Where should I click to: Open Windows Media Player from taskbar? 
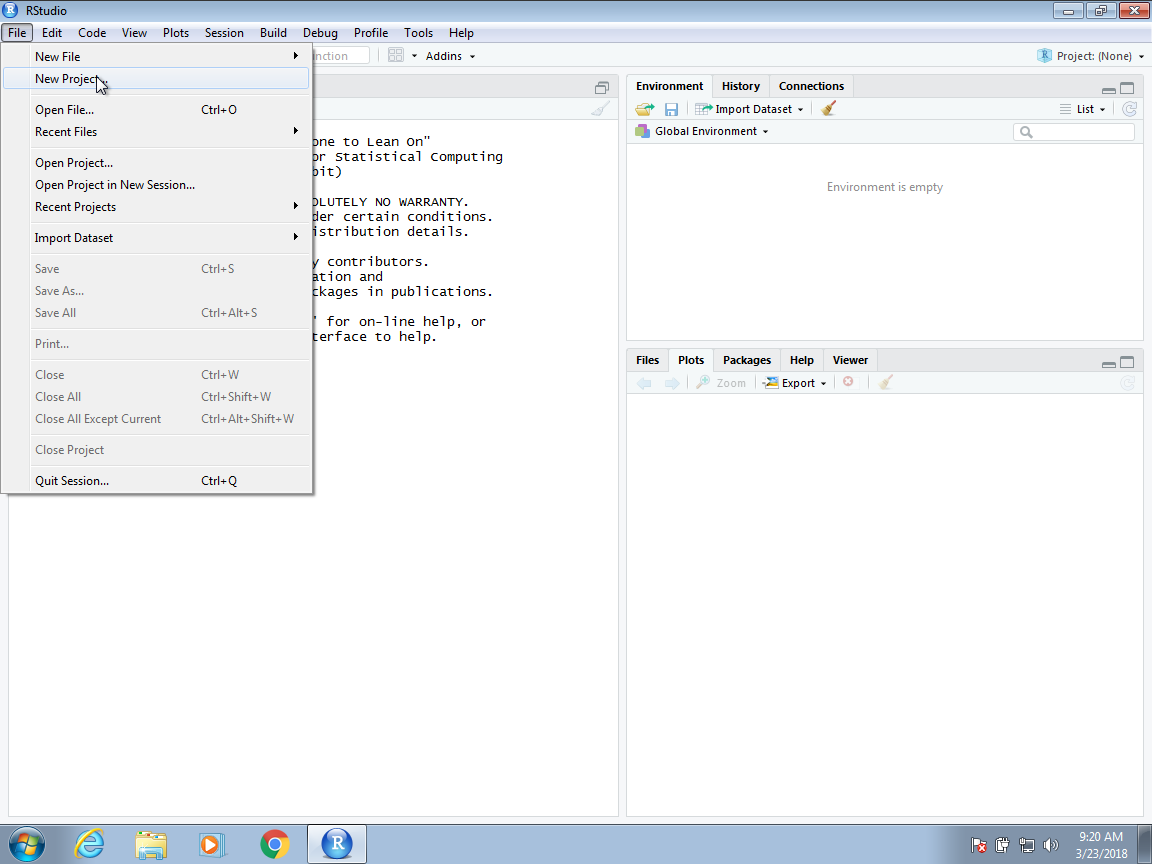click(212, 845)
